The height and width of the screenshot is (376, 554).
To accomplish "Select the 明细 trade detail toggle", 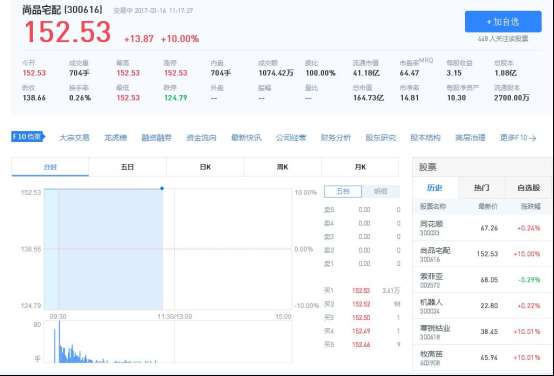I will click(x=381, y=191).
